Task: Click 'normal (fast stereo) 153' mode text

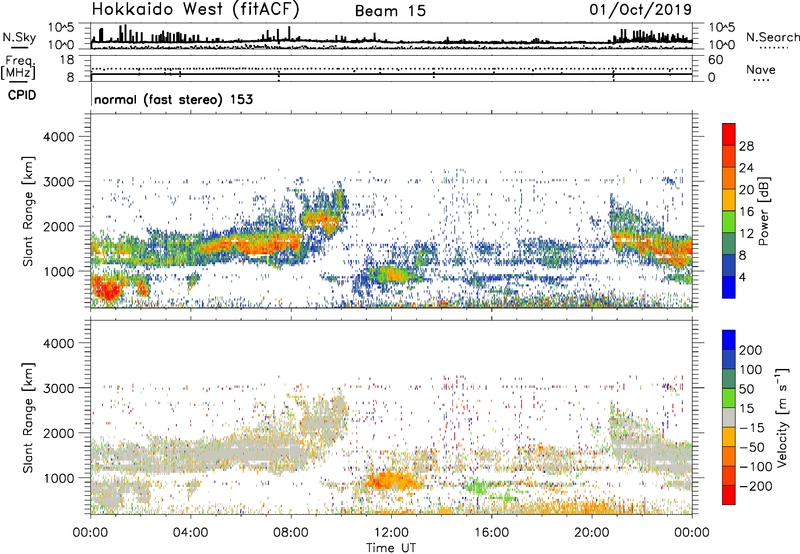Action: pos(173,99)
